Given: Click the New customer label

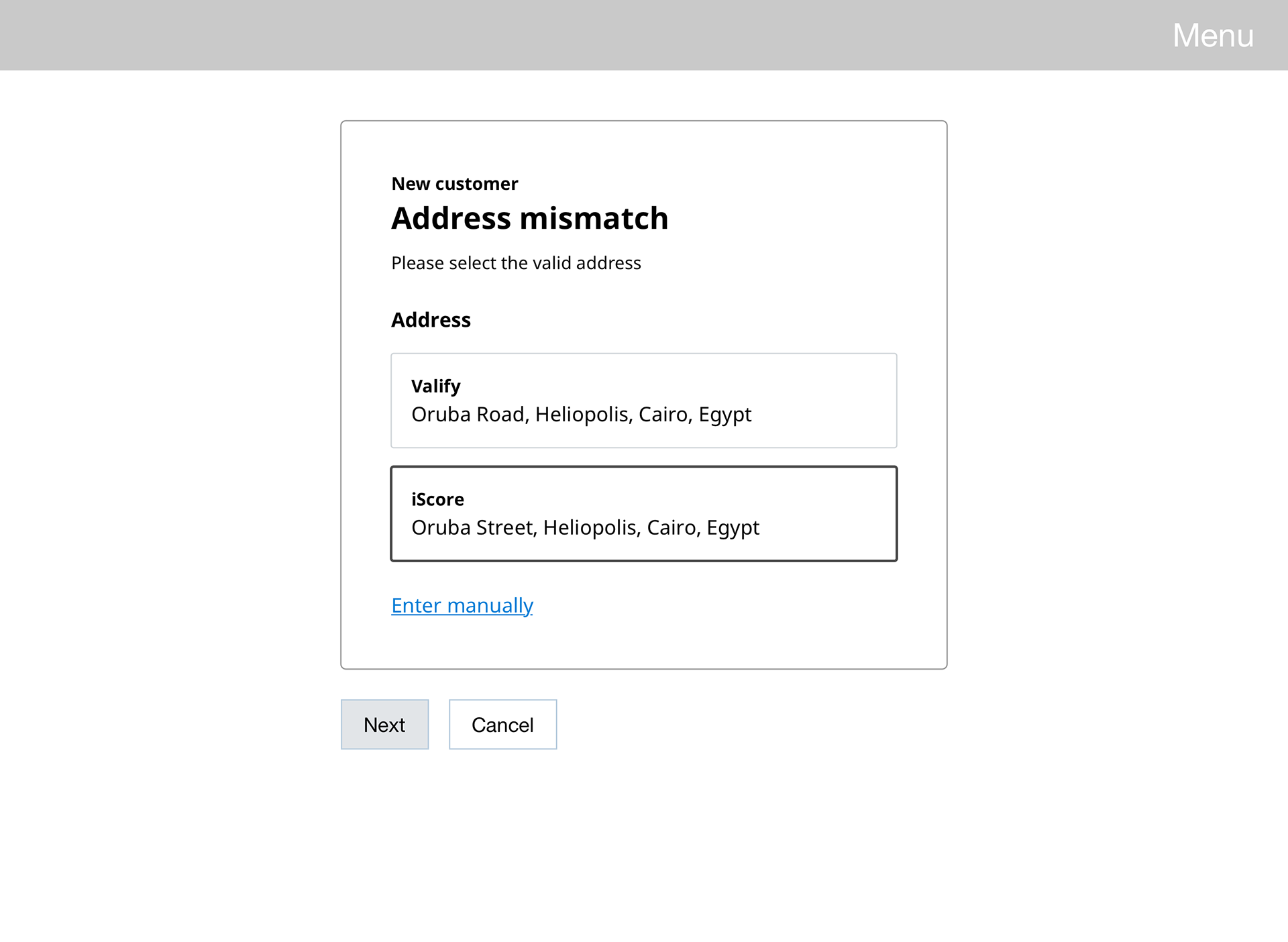Looking at the screenshot, I should tap(455, 184).
